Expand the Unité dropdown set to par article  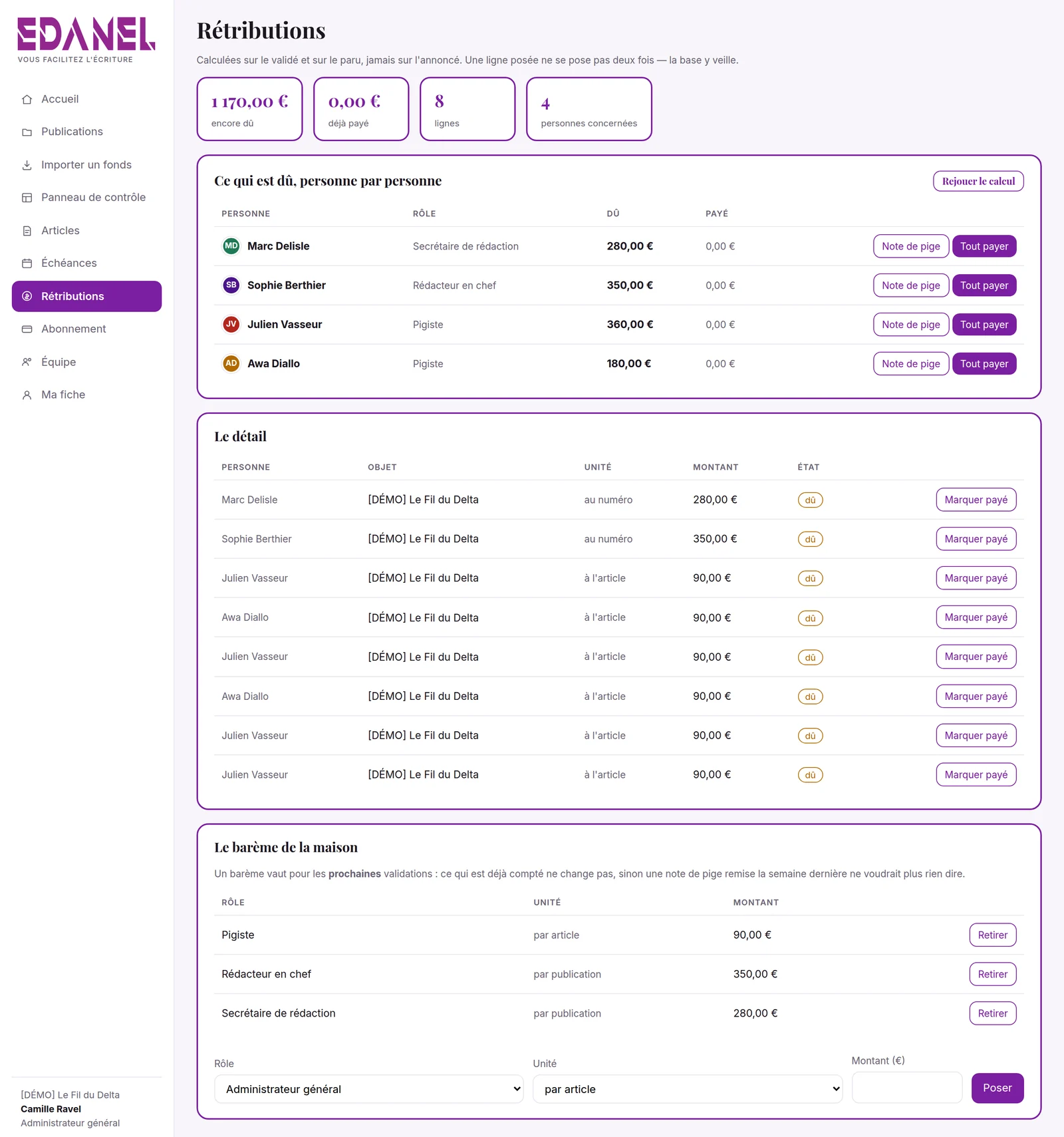688,1089
